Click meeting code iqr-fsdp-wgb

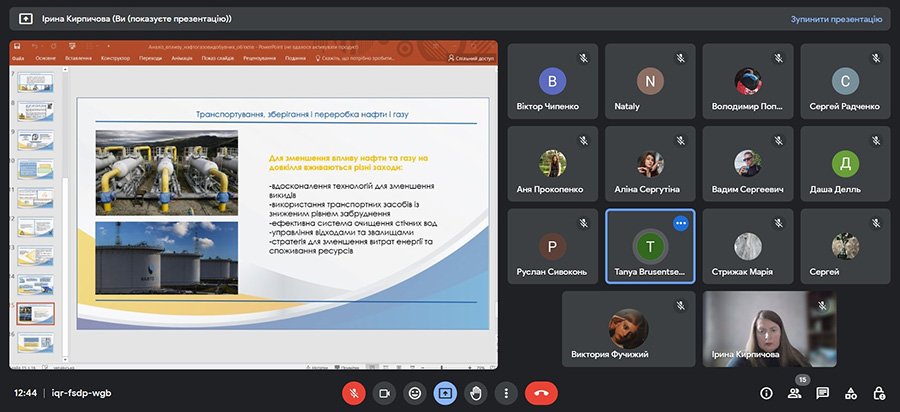pyautogui.click(x=82, y=393)
